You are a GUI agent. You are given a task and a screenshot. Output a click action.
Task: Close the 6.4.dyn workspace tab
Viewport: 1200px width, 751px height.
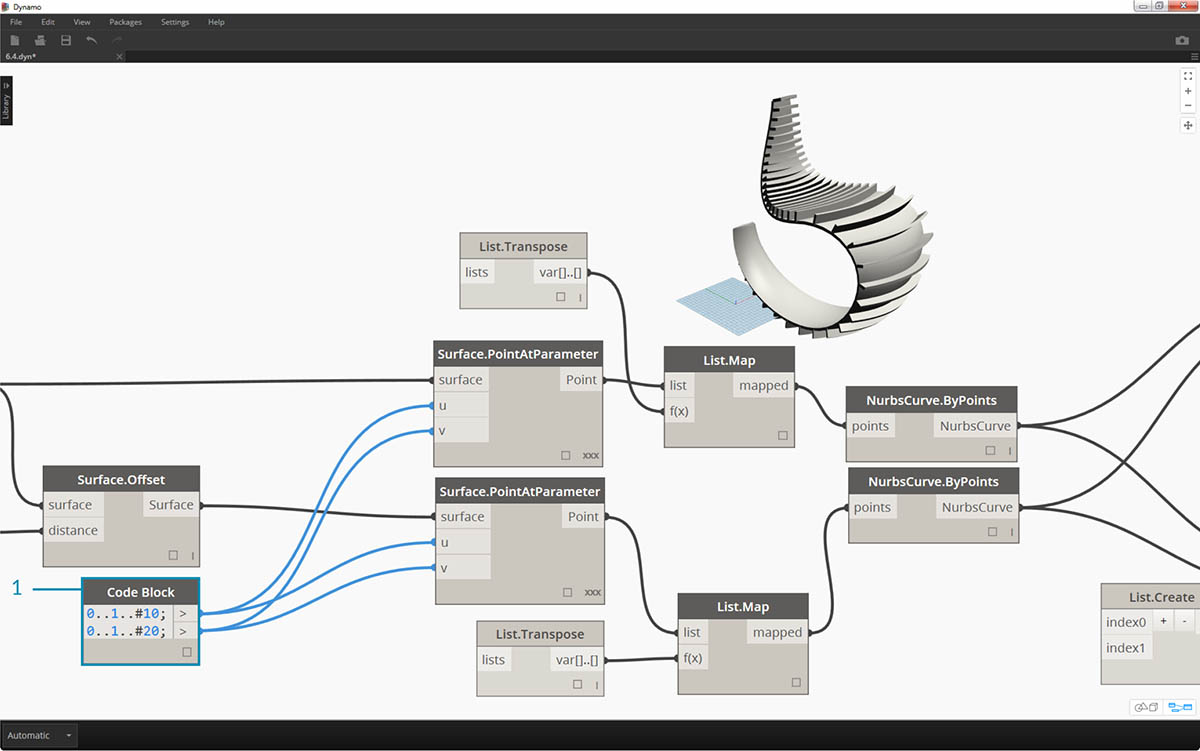coord(119,57)
